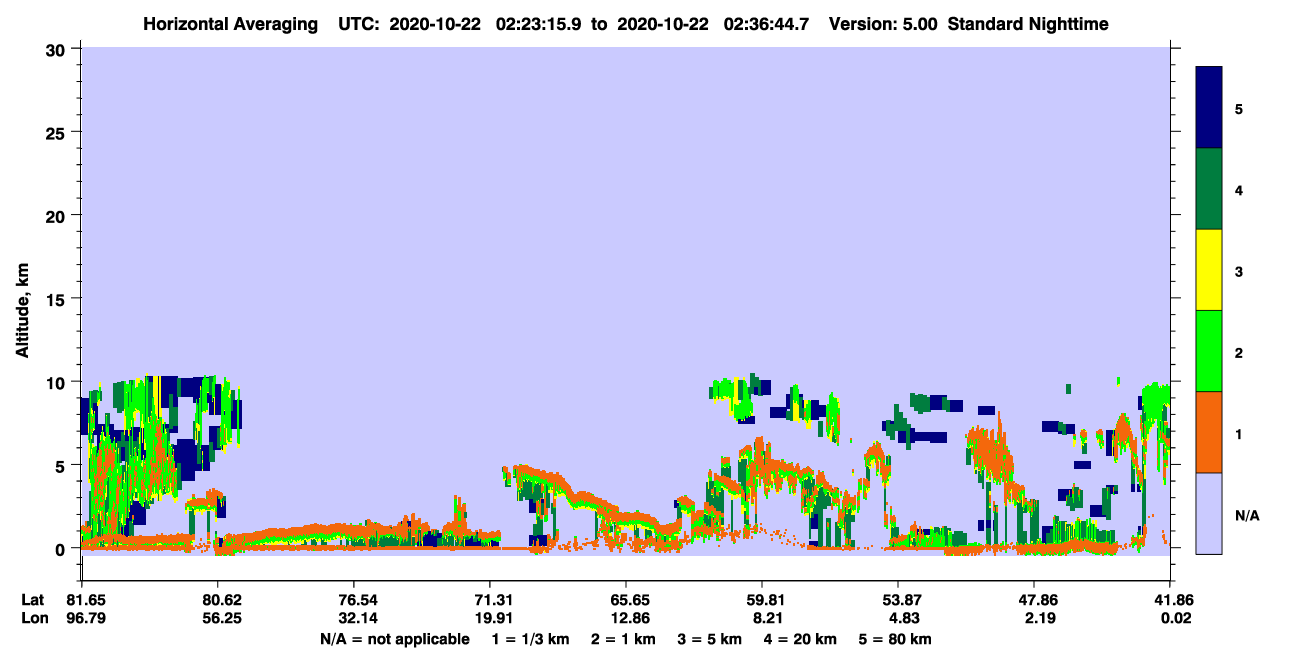Click the dark green colorbar segment labeled 4
This screenshot has height=667, width=1300.
1209,189
